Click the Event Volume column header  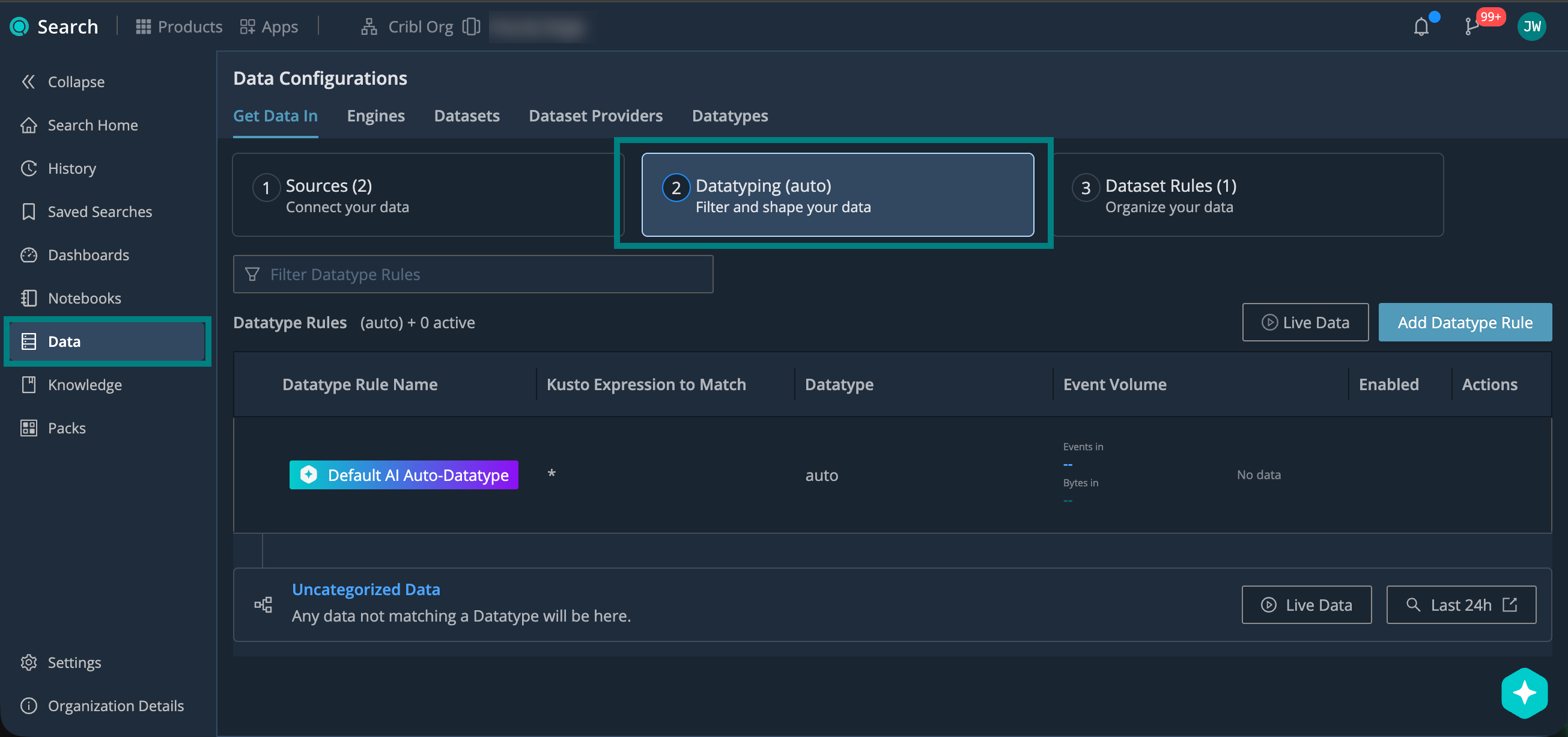[1114, 384]
